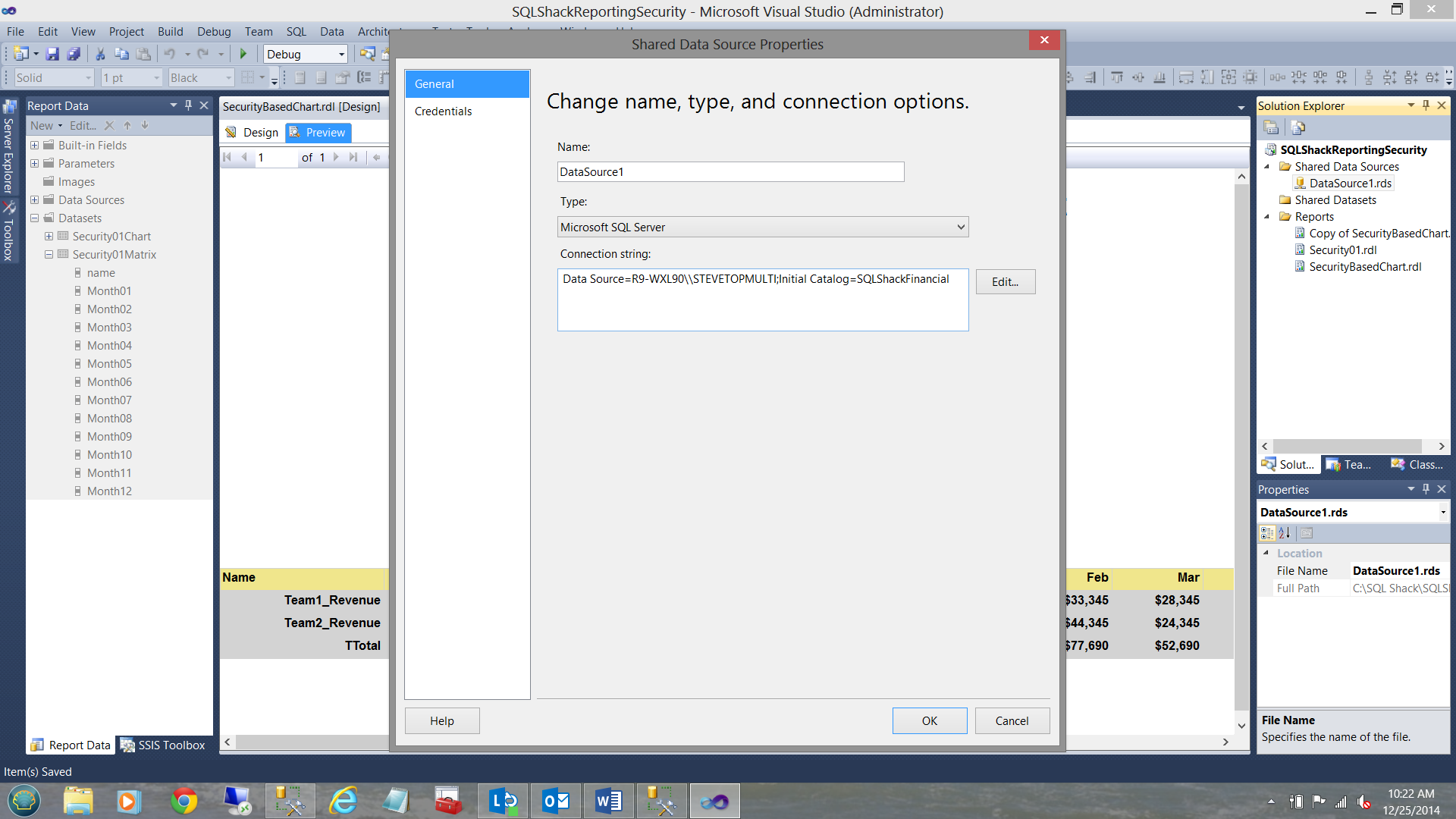This screenshot has height=819, width=1456.
Task: Open the Type dropdown showing Microsoft SQL Server
Action: point(762,227)
